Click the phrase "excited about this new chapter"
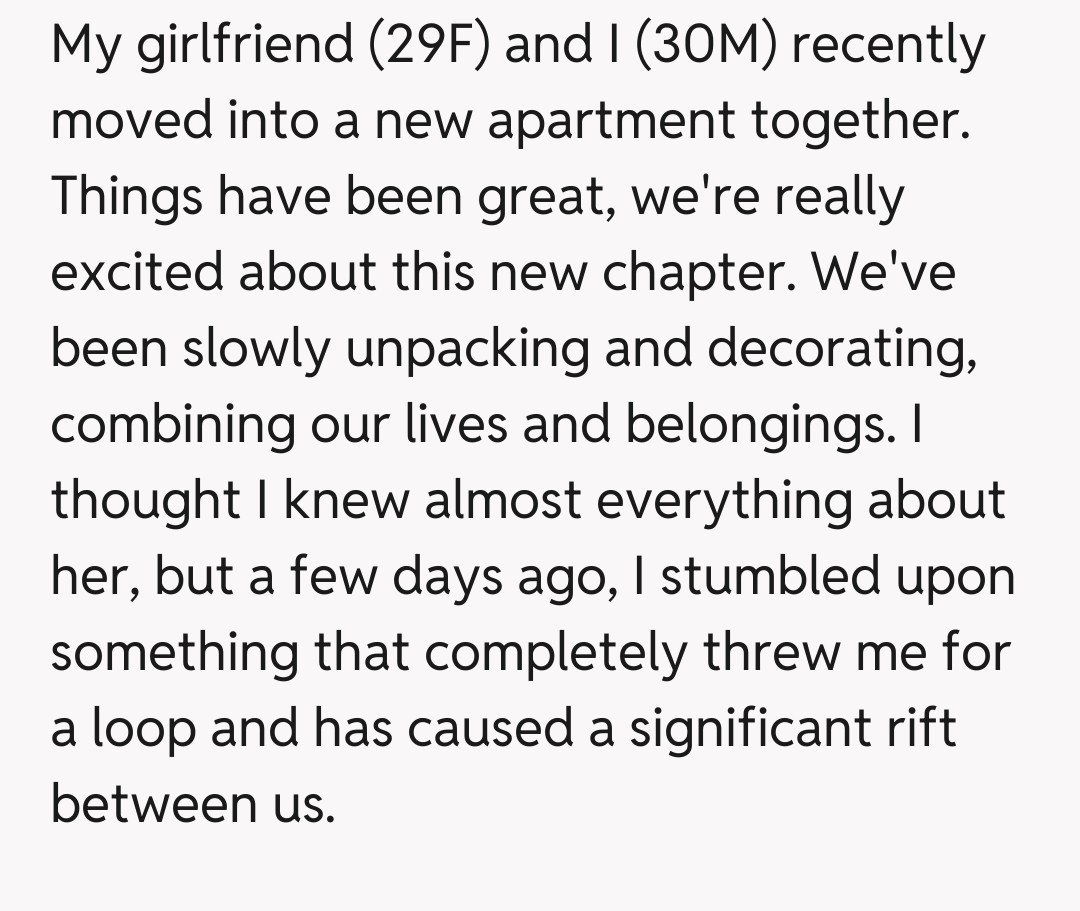Screen dimensions: 1080x911 [x=422, y=273]
